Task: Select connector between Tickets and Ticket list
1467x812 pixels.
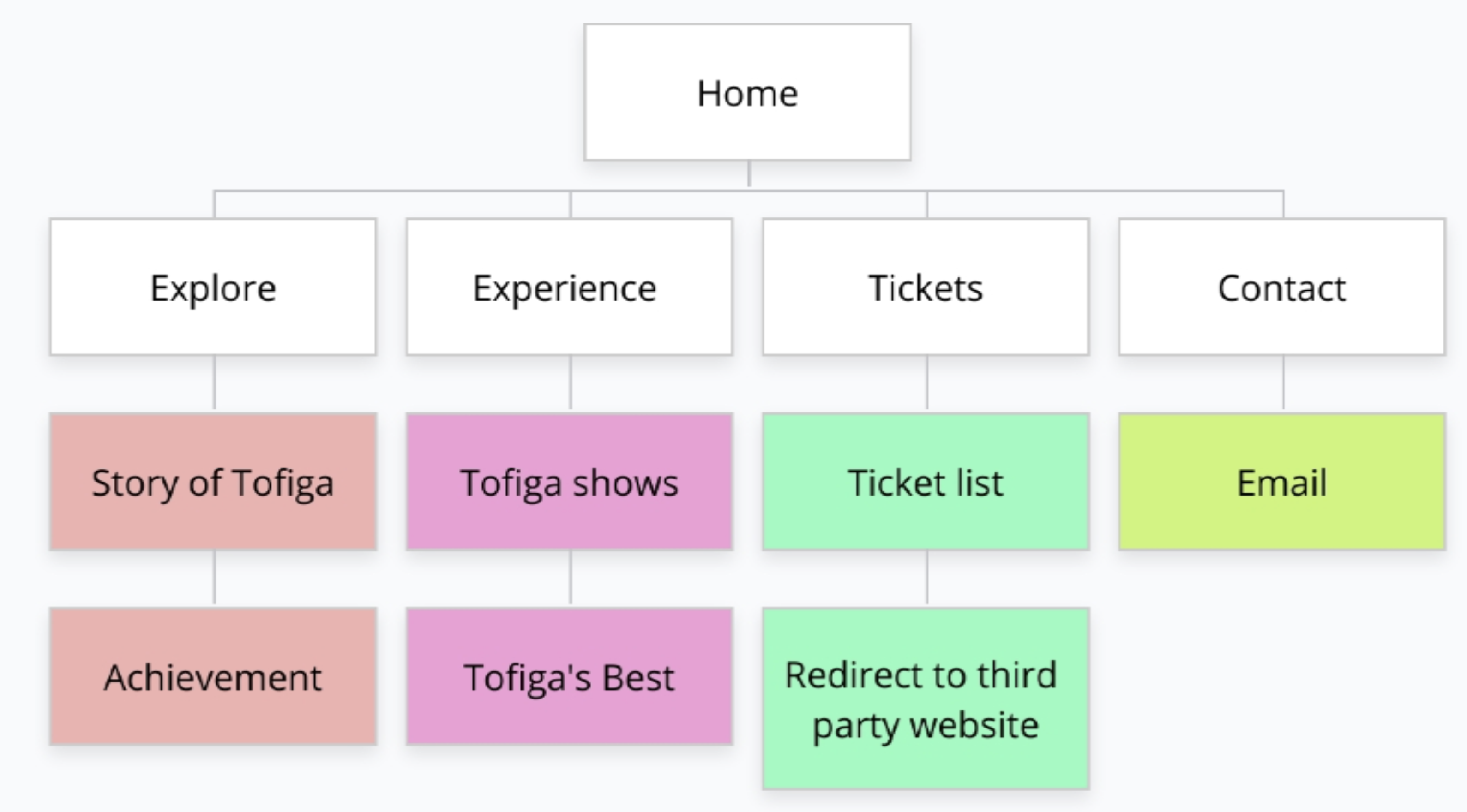Action: click(x=927, y=383)
